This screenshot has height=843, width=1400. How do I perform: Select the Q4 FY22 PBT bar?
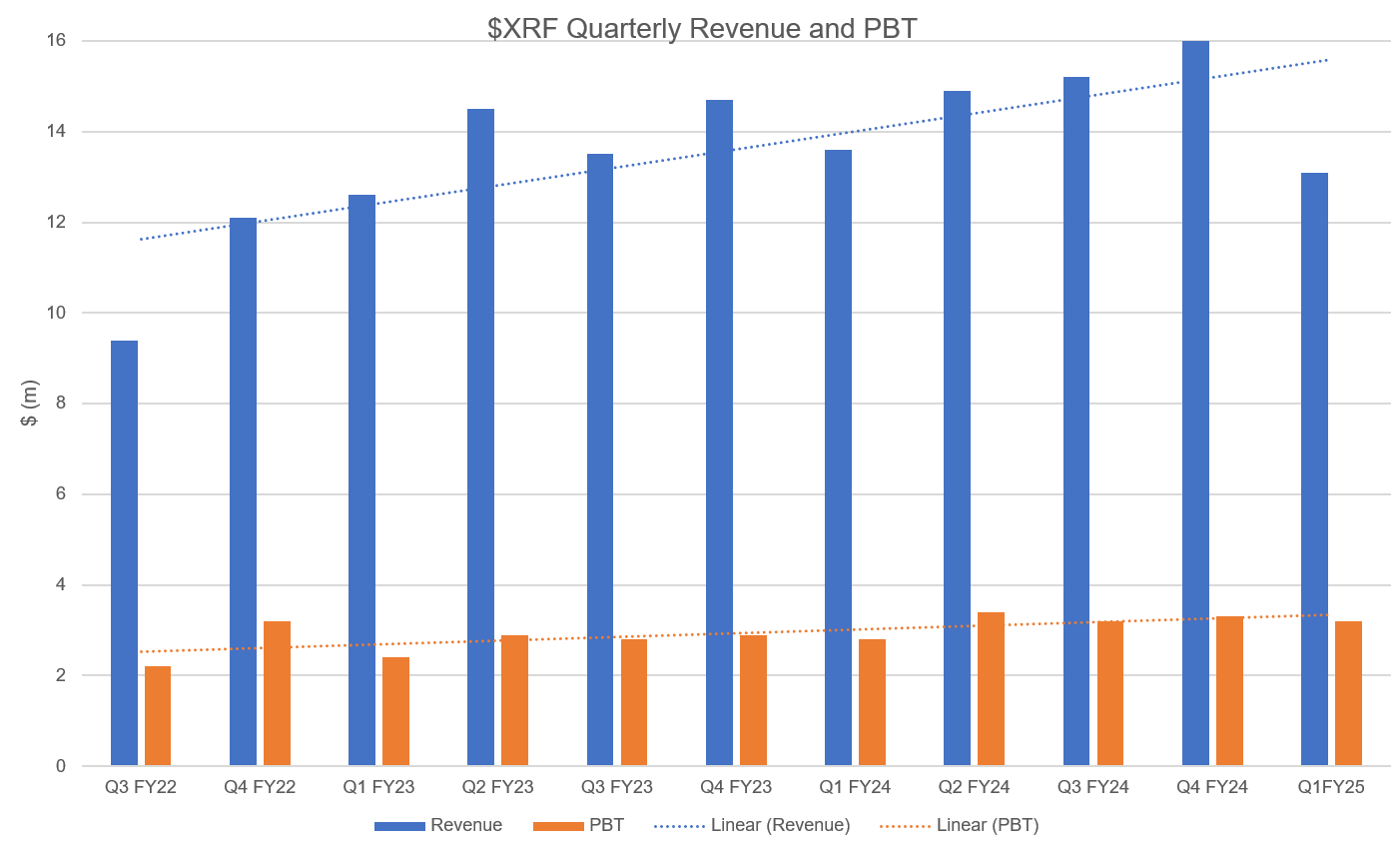[x=277, y=693]
